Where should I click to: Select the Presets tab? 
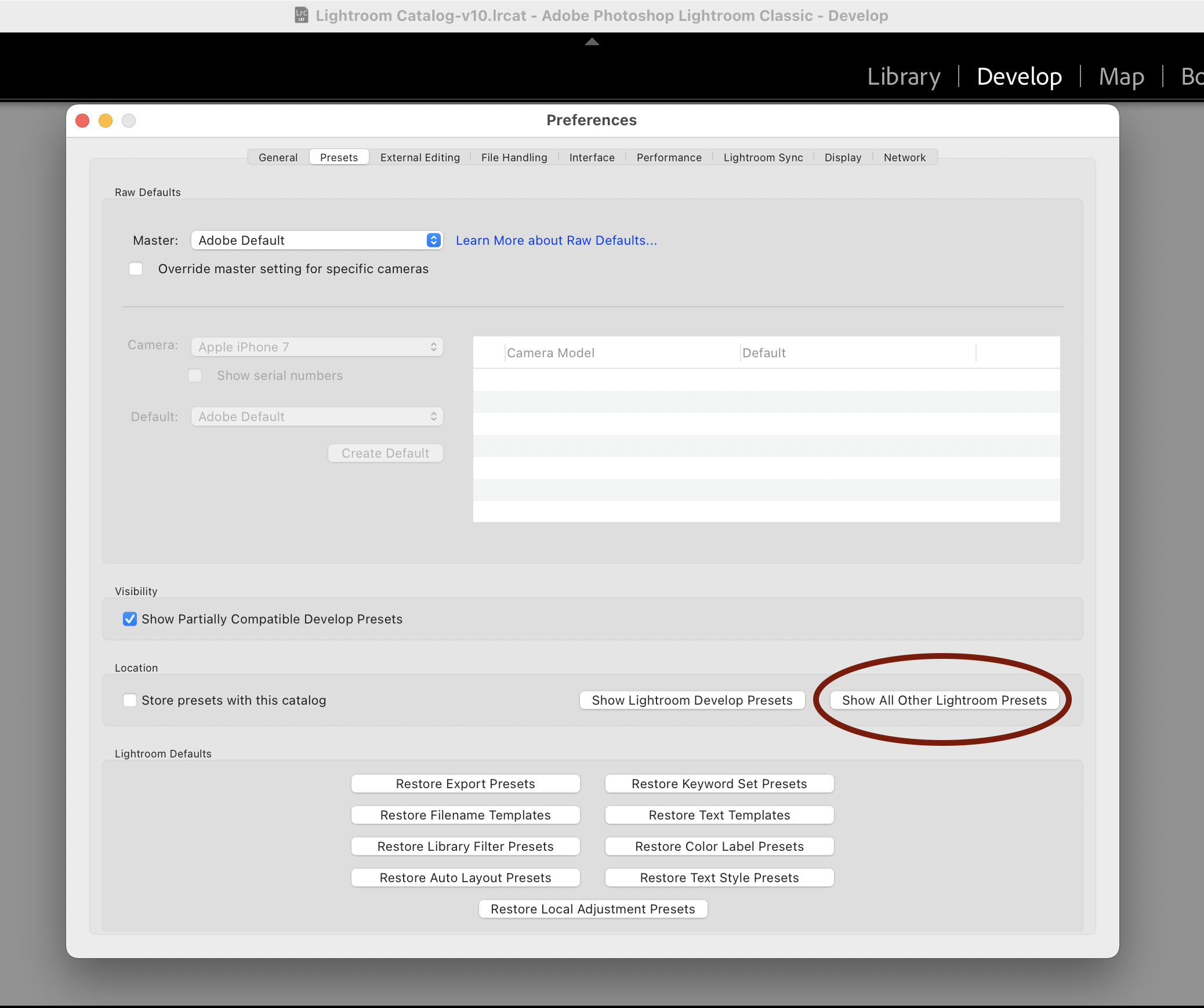339,157
